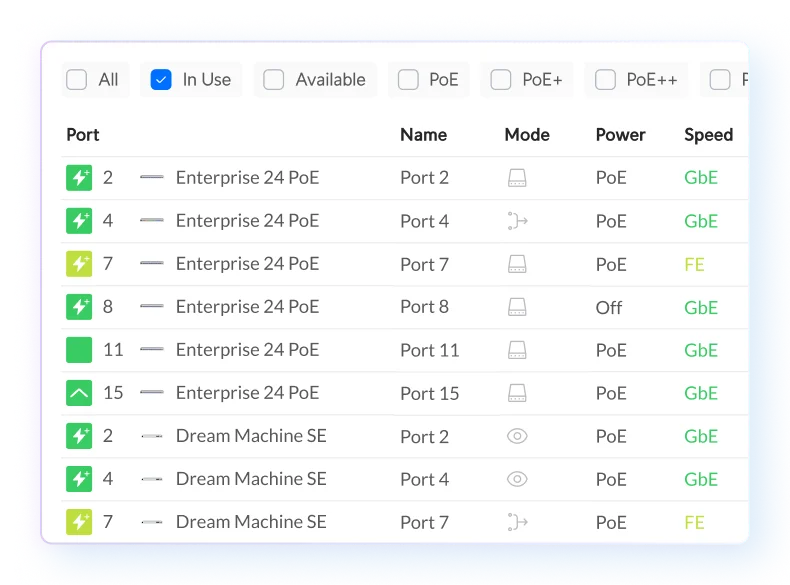790x585 pixels.
Task: Click the mode icon in Port 11 row
Action: tap(517, 350)
